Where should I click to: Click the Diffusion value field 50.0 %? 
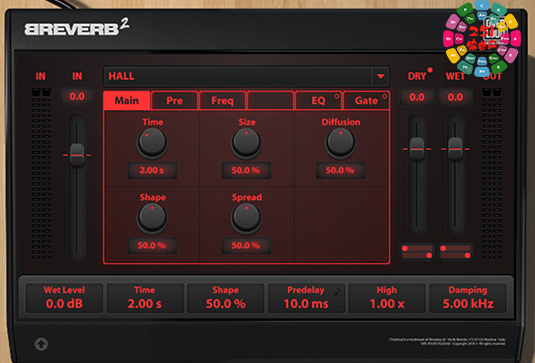pos(340,170)
